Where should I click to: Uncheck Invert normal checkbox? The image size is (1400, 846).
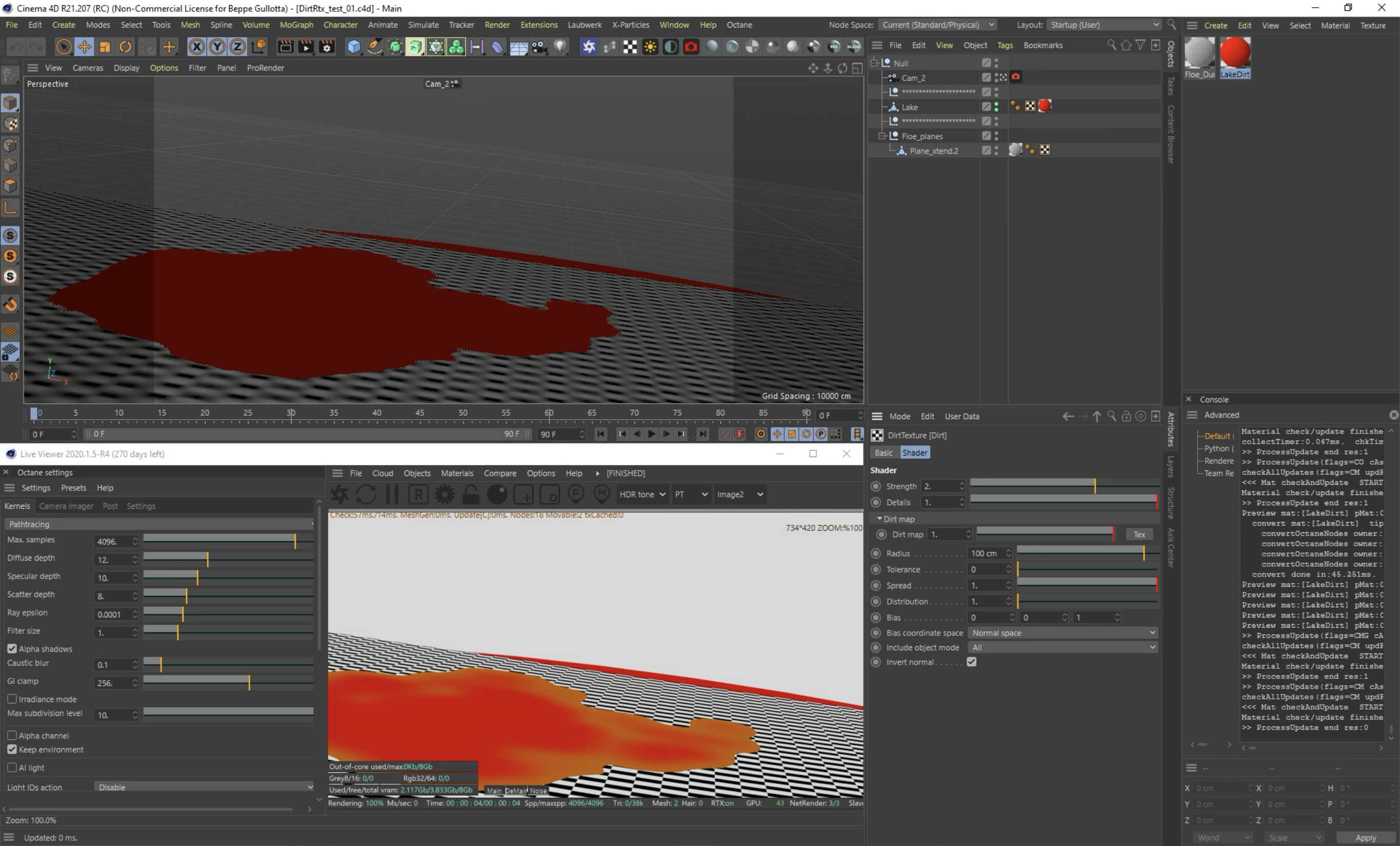[x=972, y=662]
